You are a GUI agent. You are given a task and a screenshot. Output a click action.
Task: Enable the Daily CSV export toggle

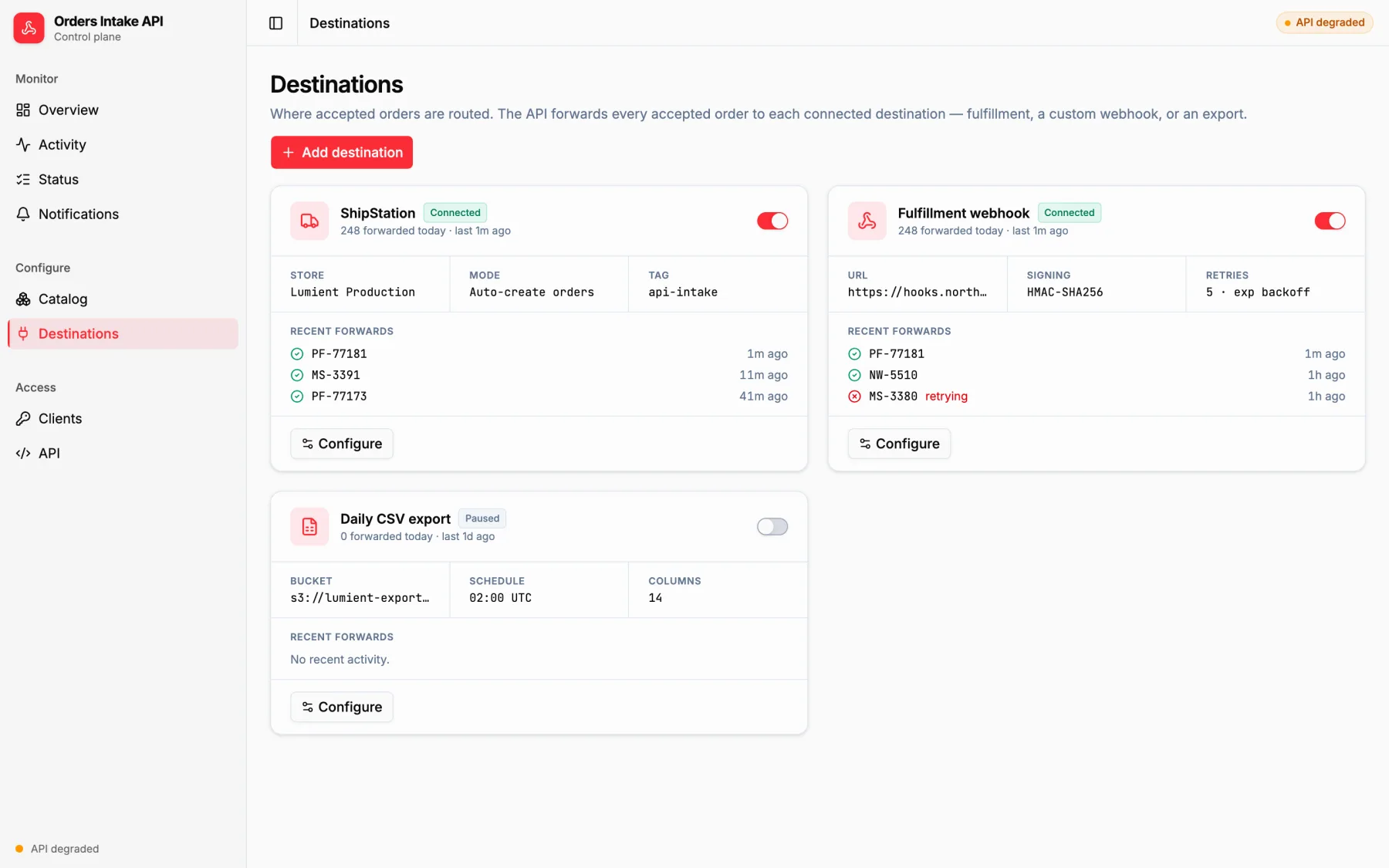(x=772, y=526)
